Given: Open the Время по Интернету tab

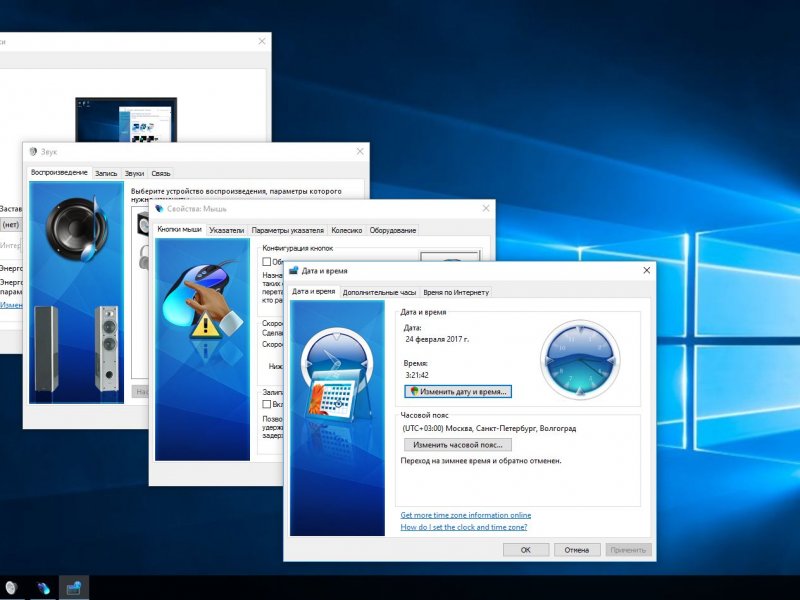Looking at the screenshot, I should click(x=456, y=292).
